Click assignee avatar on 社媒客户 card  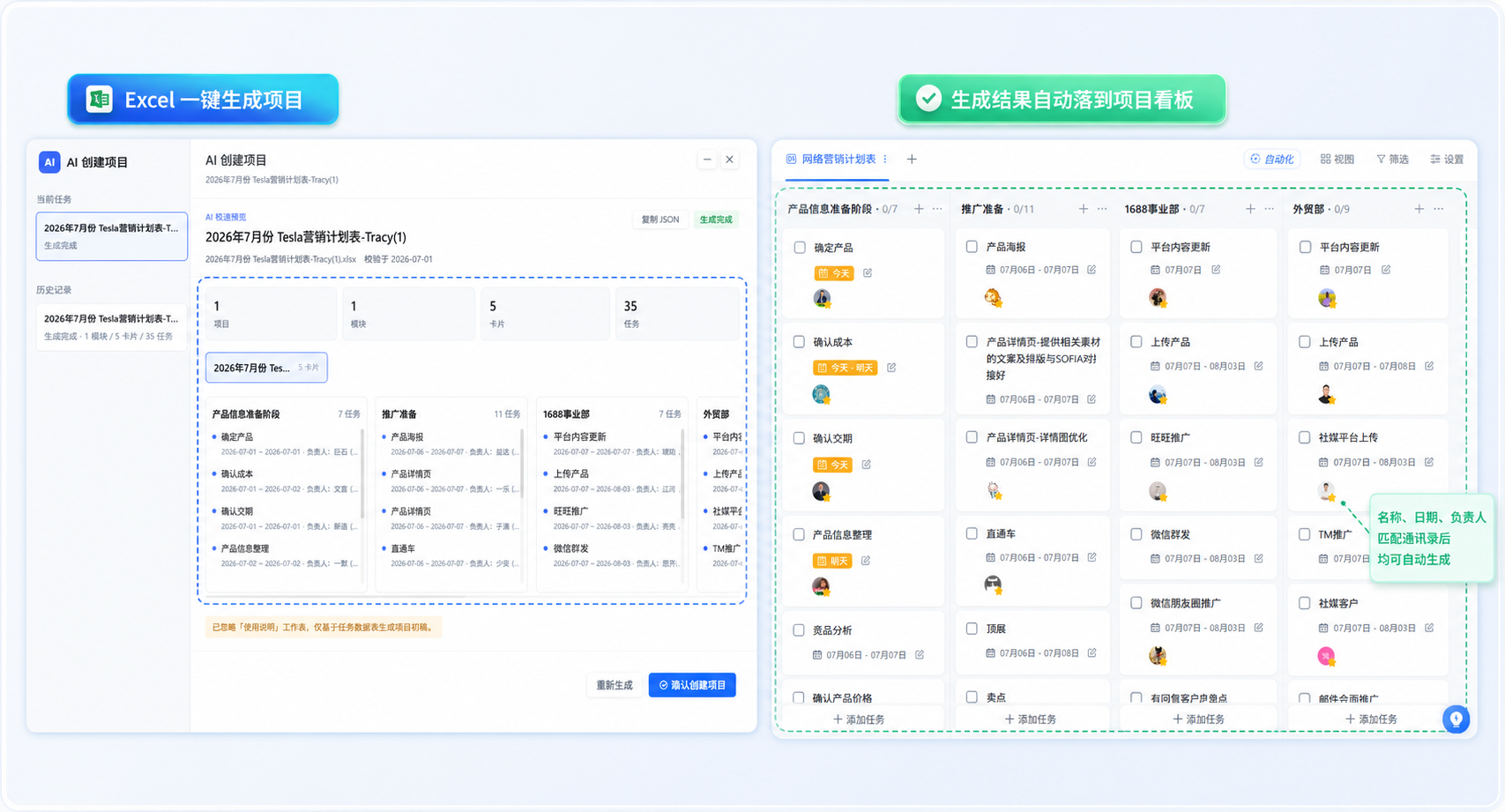click(1326, 656)
